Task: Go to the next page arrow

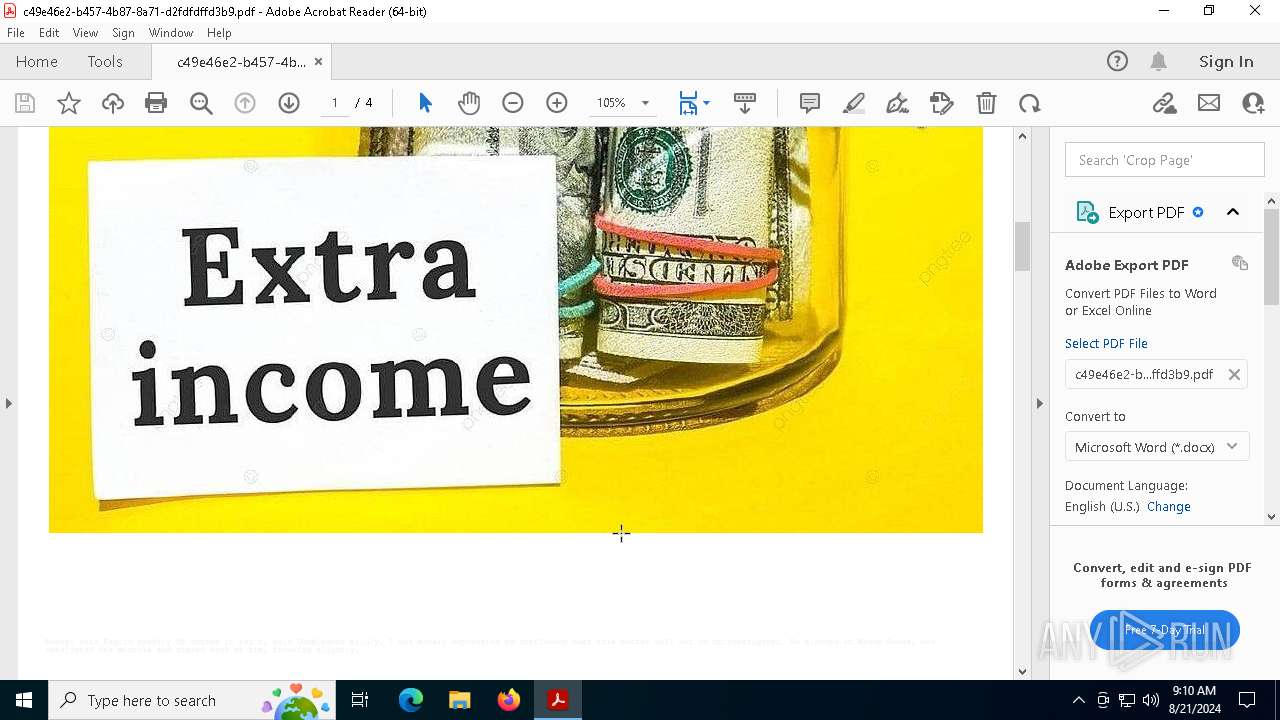Action: click(x=289, y=103)
